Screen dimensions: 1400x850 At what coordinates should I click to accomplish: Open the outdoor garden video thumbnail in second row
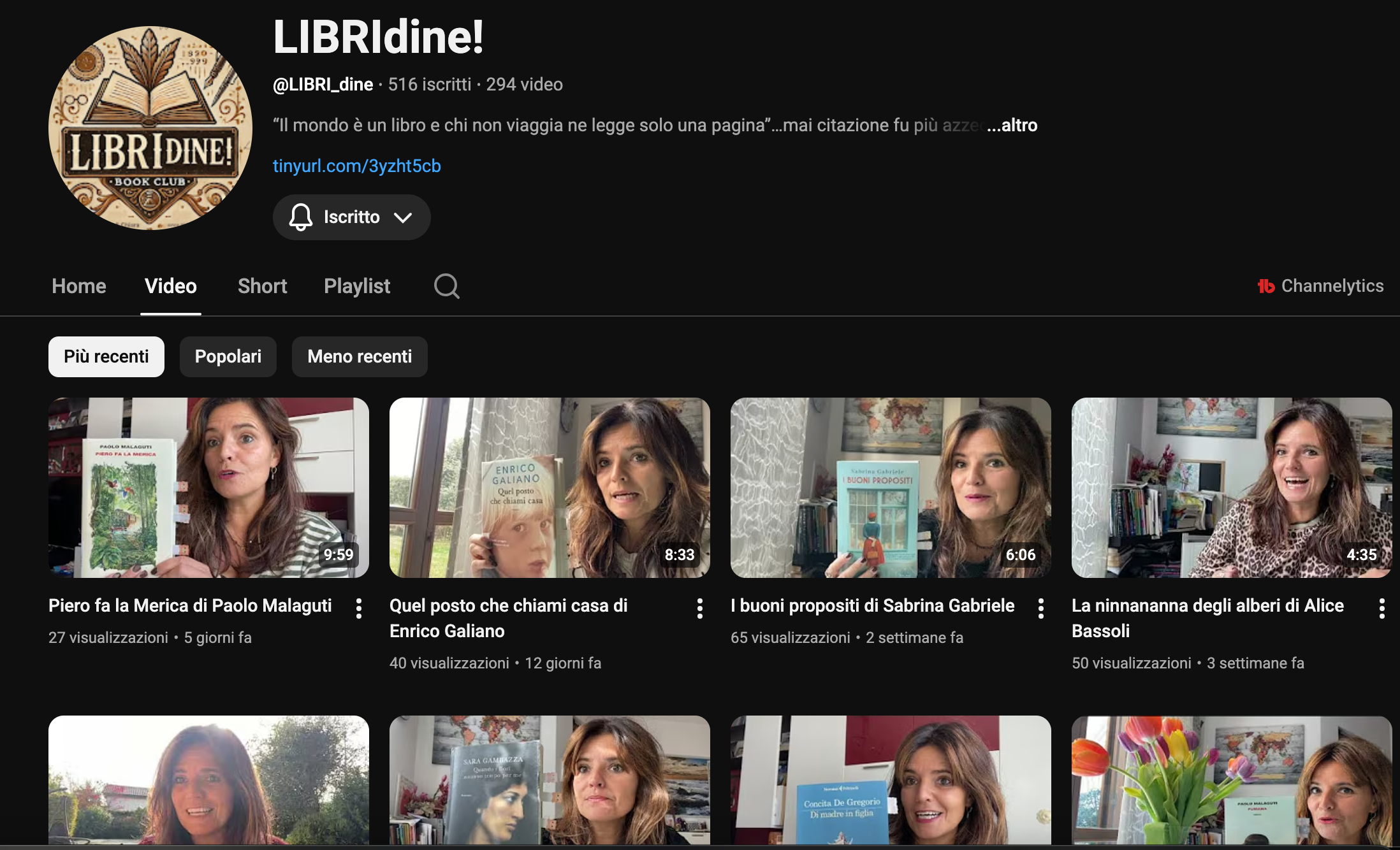click(x=208, y=780)
